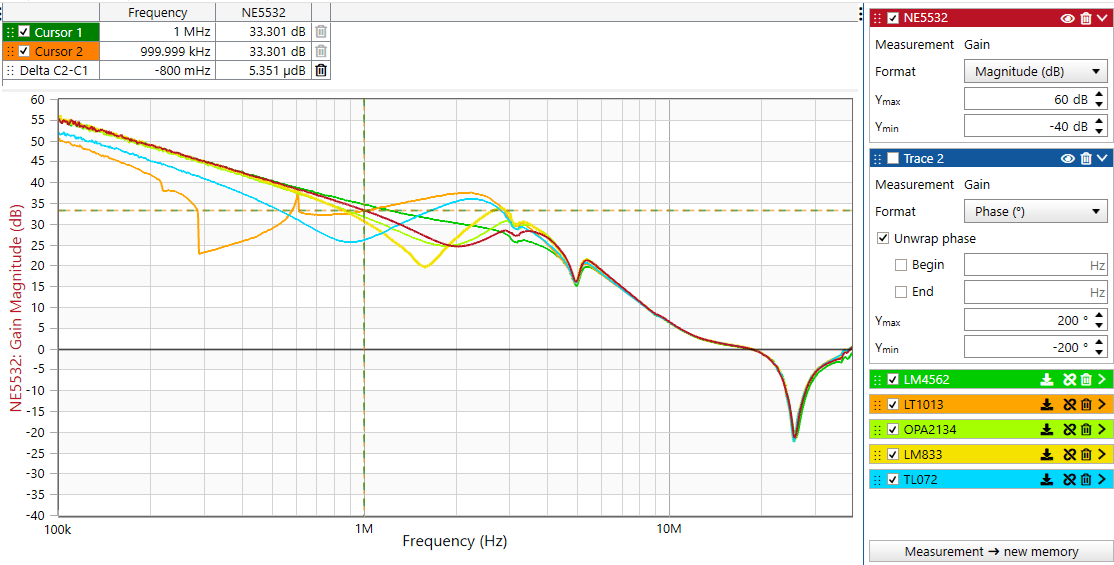The width and height of the screenshot is (1114, 565).
Task: Expand the OPA2134 memory settings
Action: pyautogui.click(x=1102, y=430)
